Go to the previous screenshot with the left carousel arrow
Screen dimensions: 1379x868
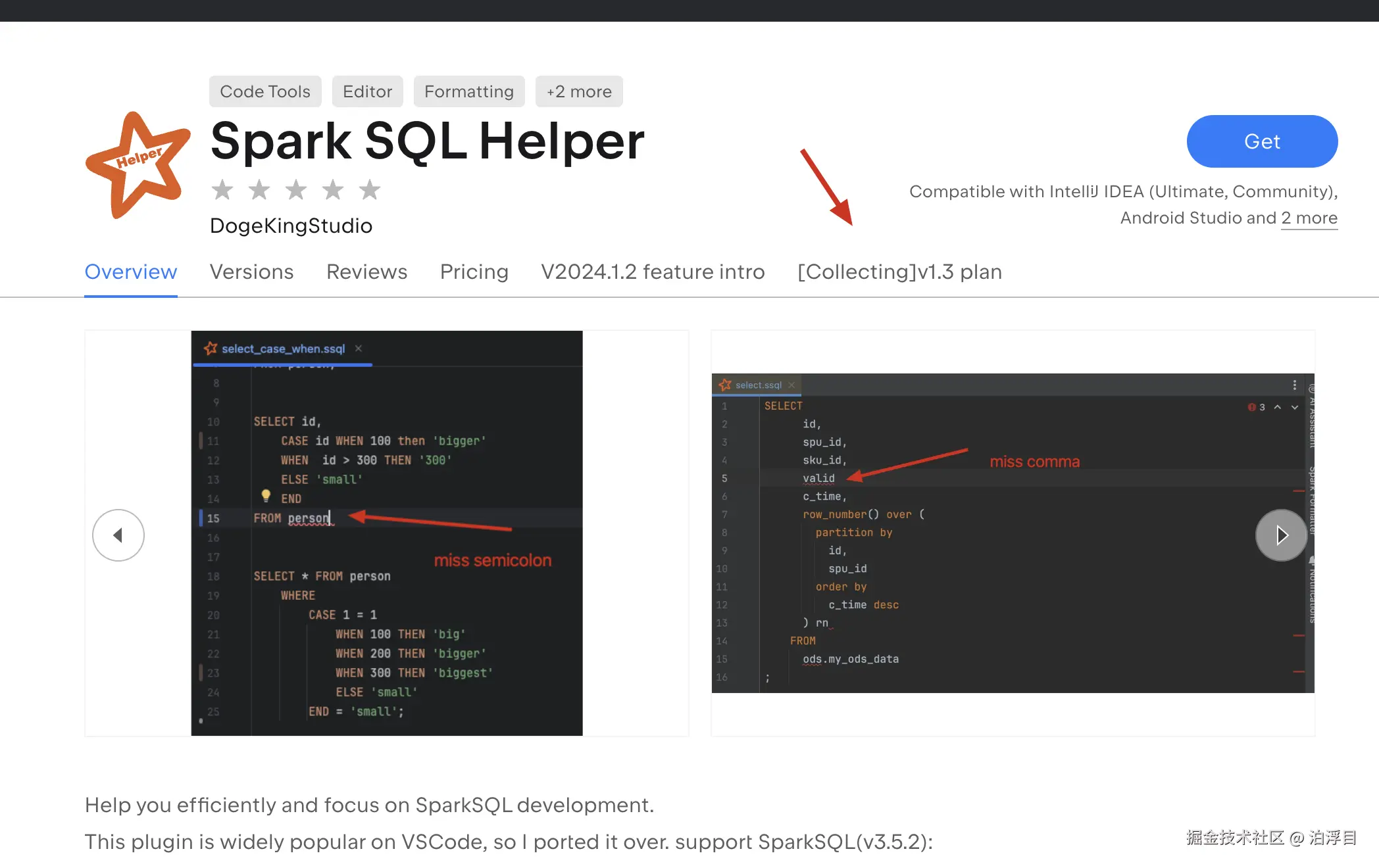(118, 535)
